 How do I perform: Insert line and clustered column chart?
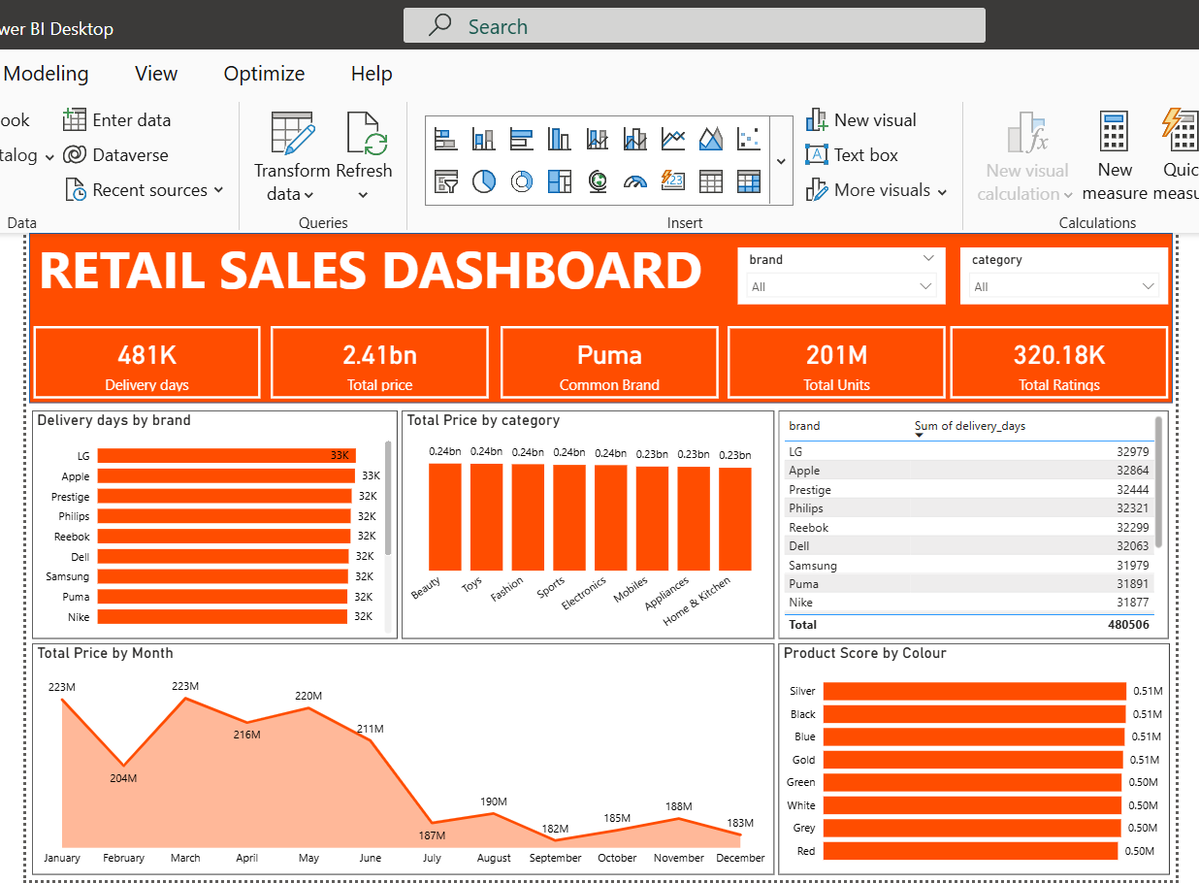click(635, 139)
